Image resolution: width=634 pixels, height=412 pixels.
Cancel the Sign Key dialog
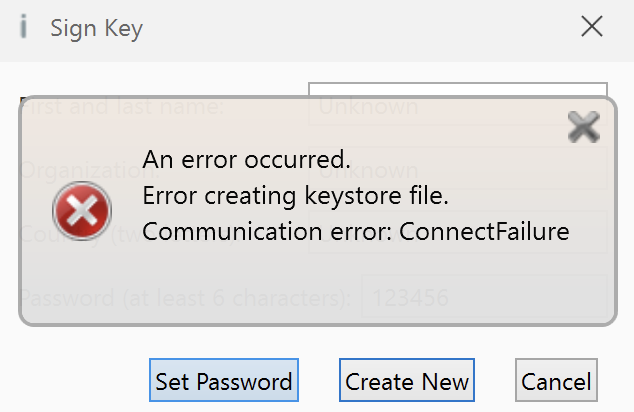coord(556,381)
